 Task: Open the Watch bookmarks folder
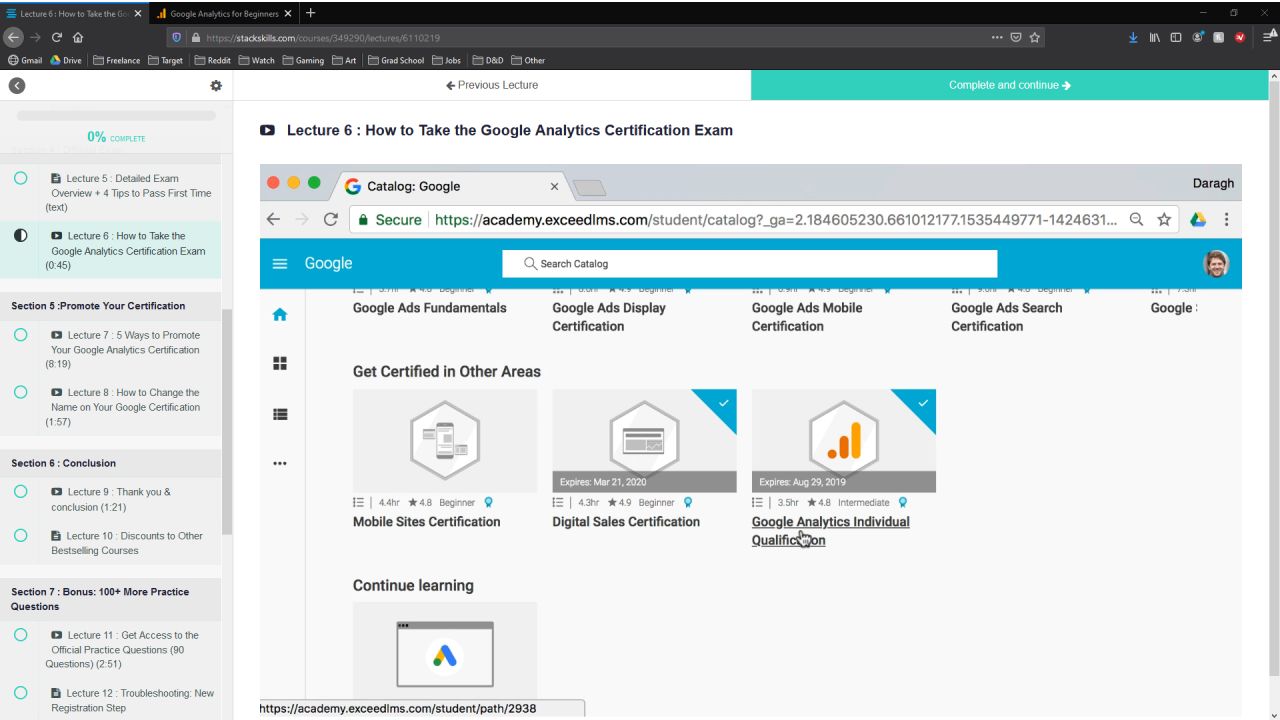pos(256,60)
